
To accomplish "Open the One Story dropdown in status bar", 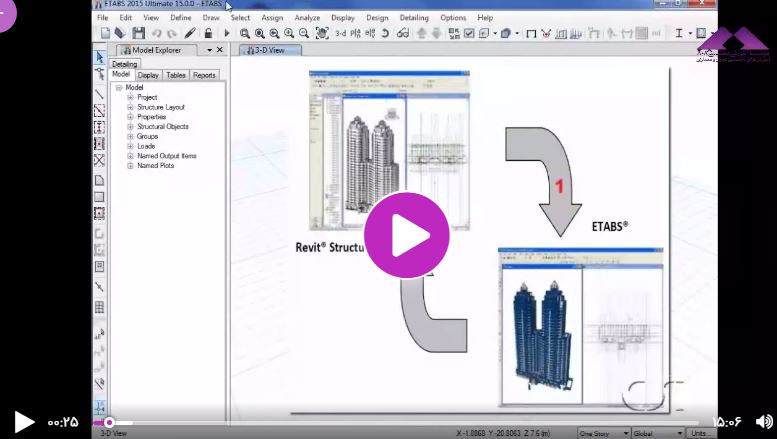I will click(603, 433).
